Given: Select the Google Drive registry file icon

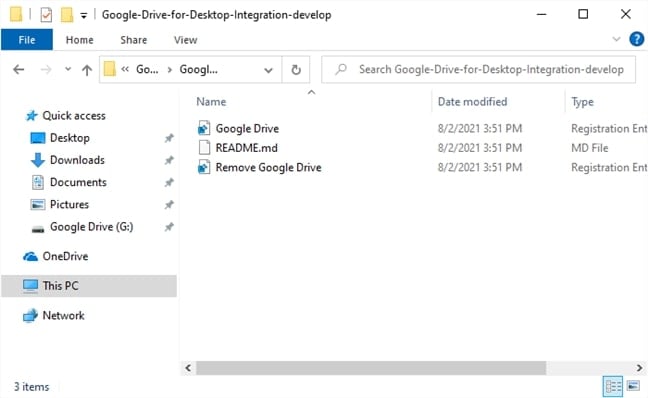Looking at the screenshot, I should pyautogui.click(x=204, y=128).
